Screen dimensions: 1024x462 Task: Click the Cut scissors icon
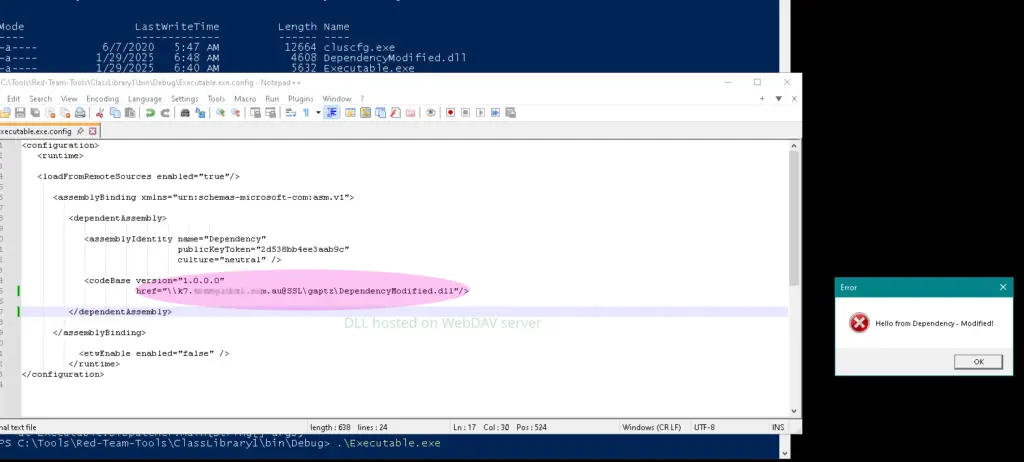(101, 113)
